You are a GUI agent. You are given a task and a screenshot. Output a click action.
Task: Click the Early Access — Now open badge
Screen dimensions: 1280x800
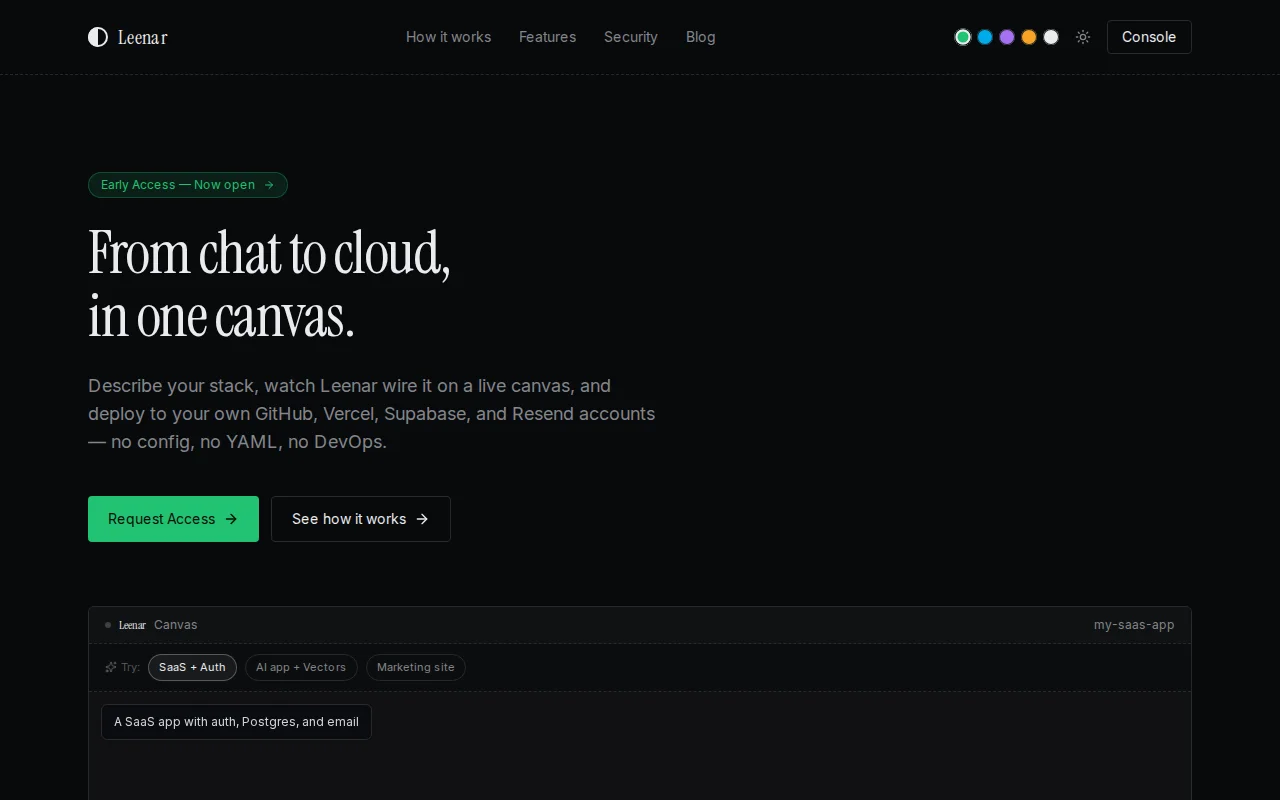(188, 185)
